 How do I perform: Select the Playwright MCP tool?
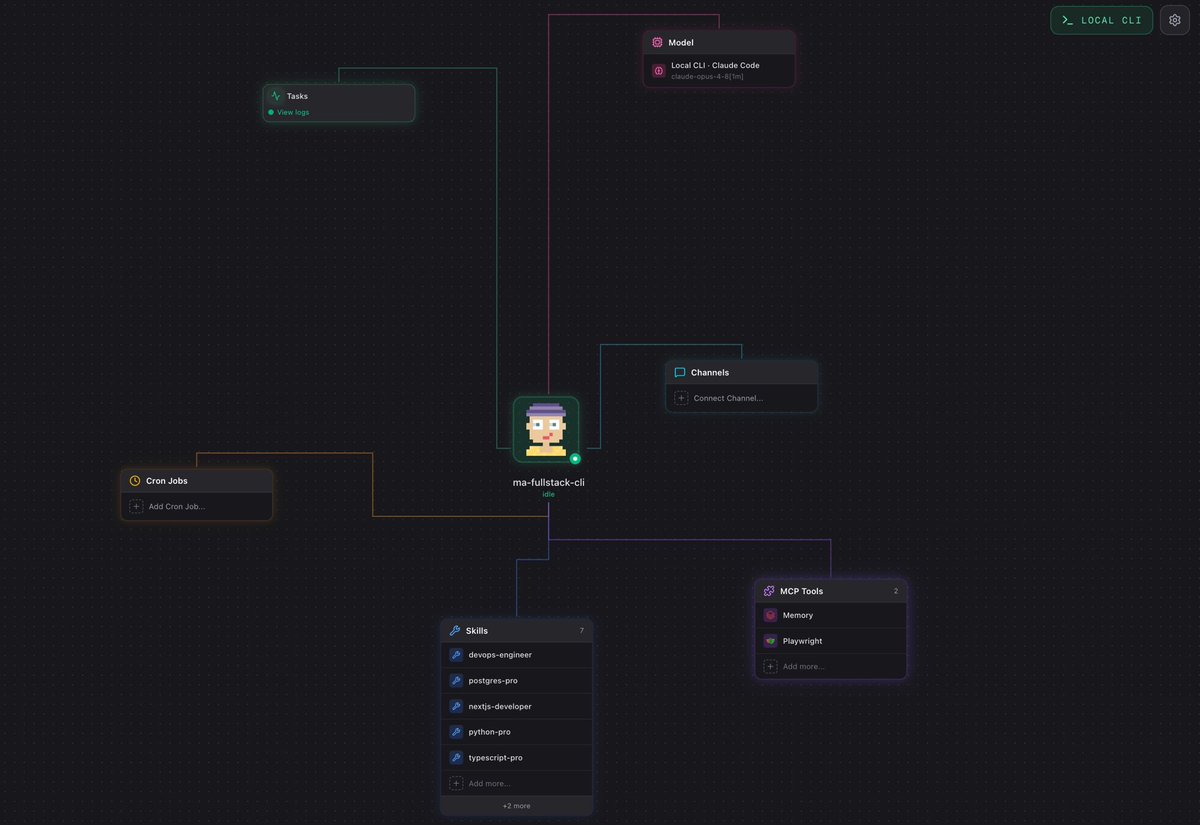(831, 641)
